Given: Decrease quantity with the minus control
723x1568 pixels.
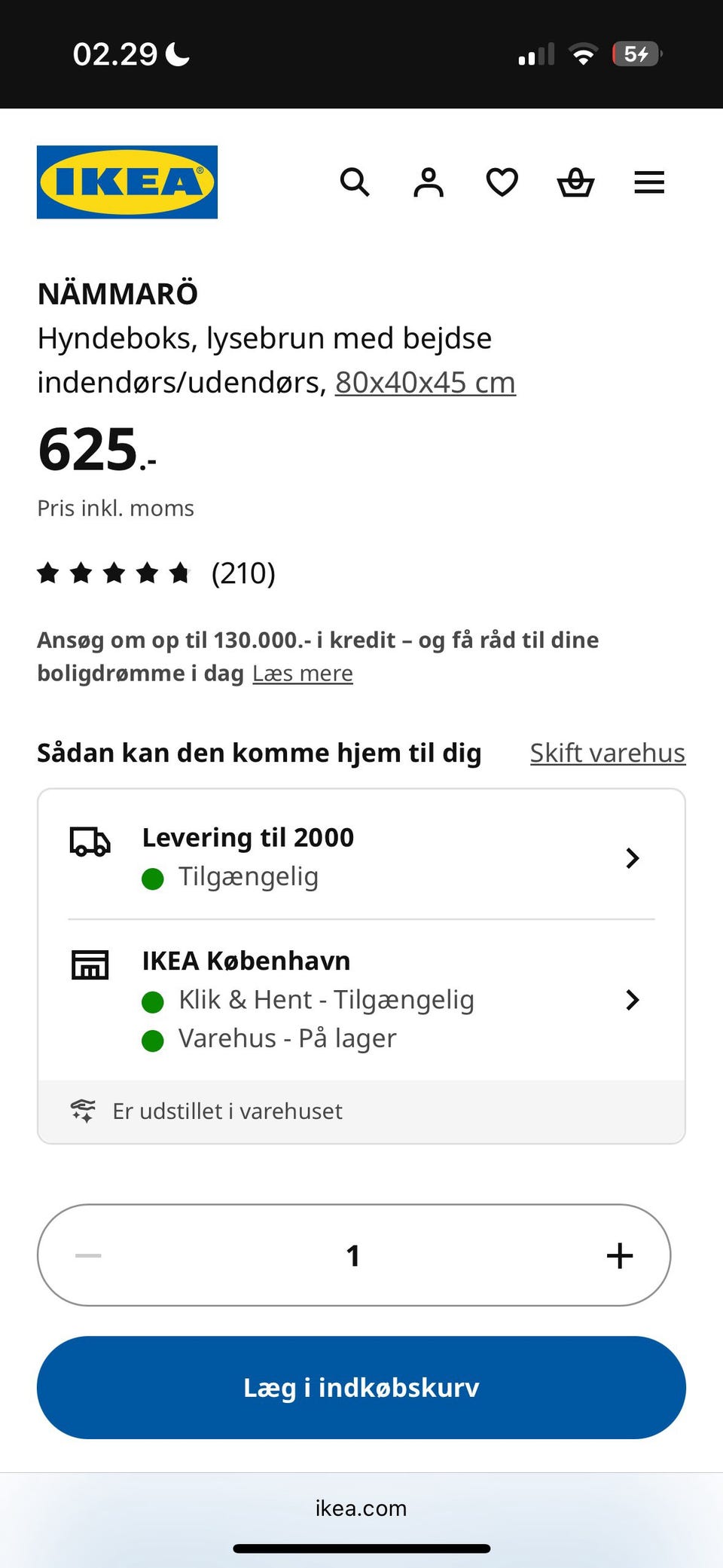Looking at the screenshot, I should (87, 1255).
